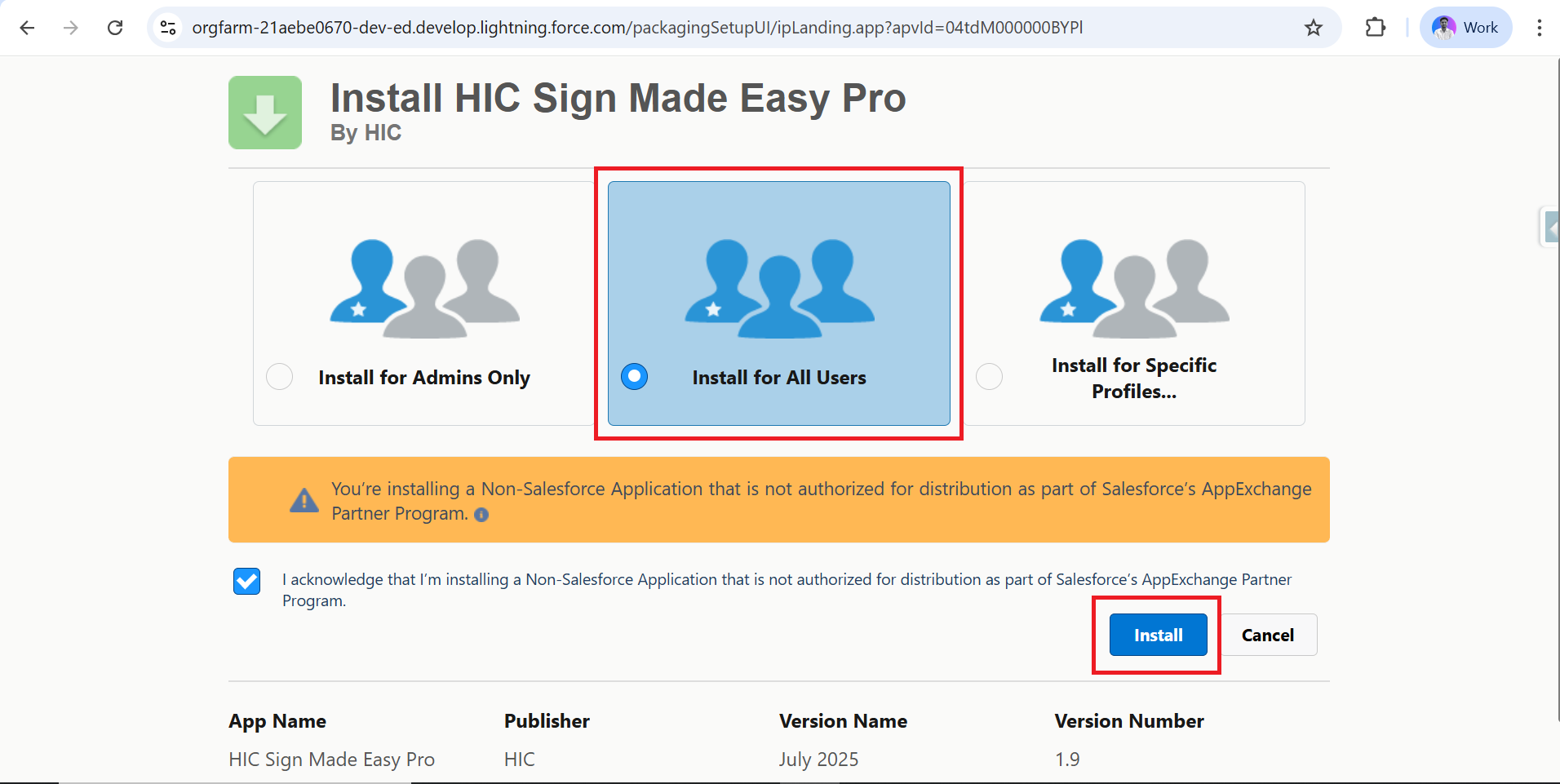Viewport: 1560px width, 784px height.
Task: Uncheck the Non-Salesforce acknowledgment checkbox
Action: click(246, 582)
